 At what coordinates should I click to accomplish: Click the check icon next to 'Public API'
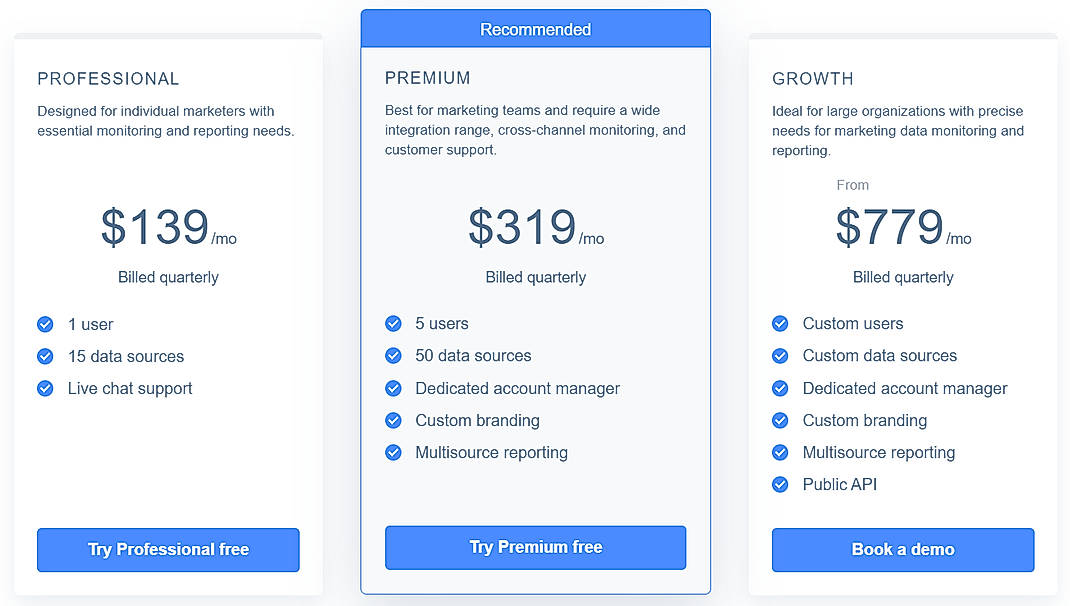[x=780, y=484]
